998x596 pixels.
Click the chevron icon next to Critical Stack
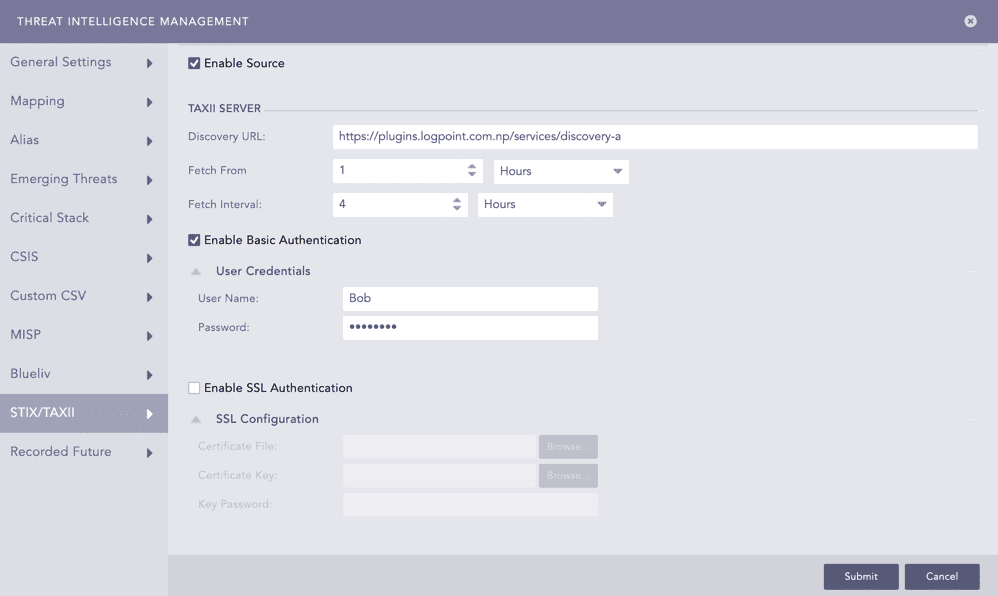click(148, 218)
